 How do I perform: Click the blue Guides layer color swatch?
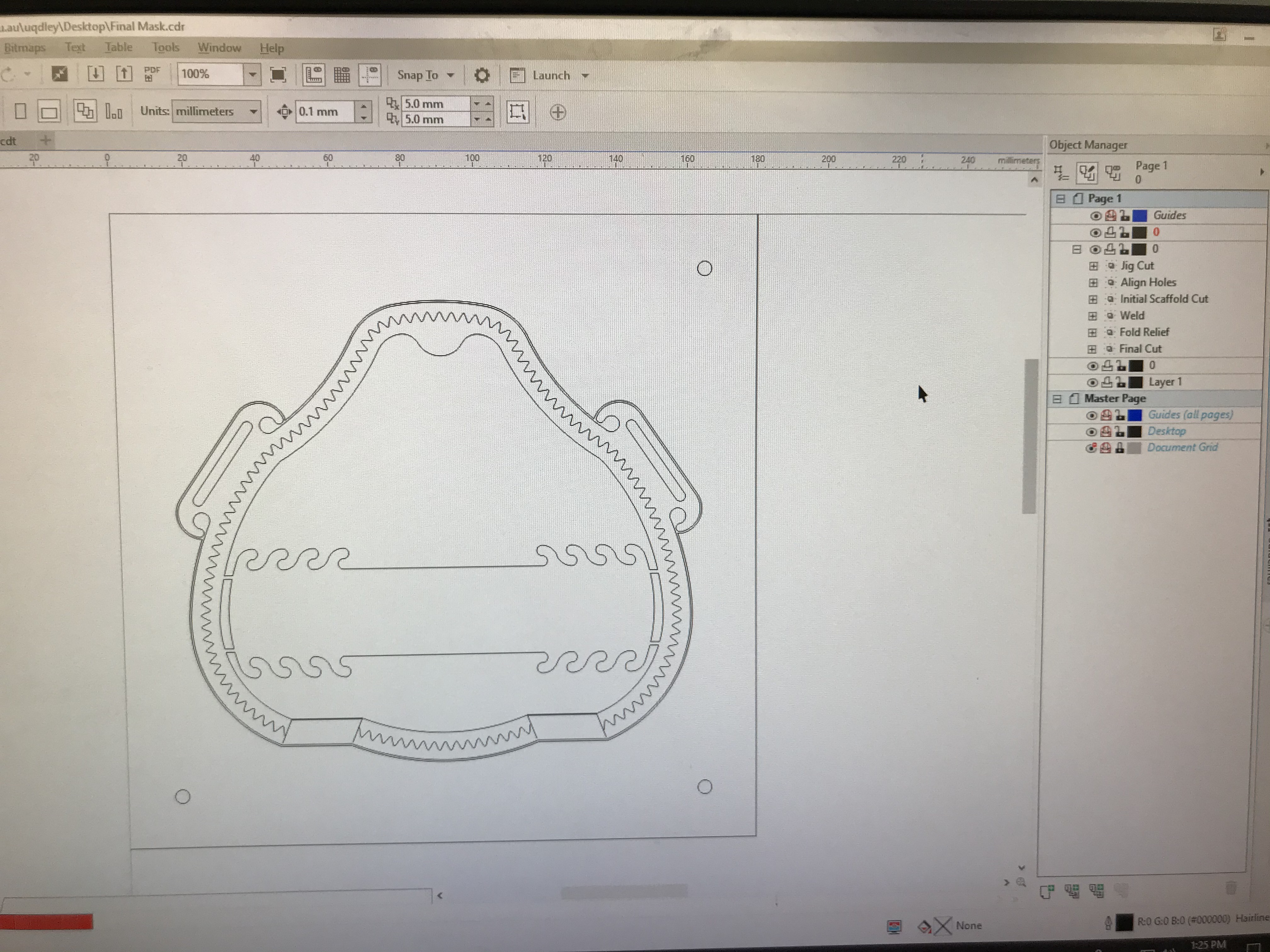click(x=1140, y=216)
